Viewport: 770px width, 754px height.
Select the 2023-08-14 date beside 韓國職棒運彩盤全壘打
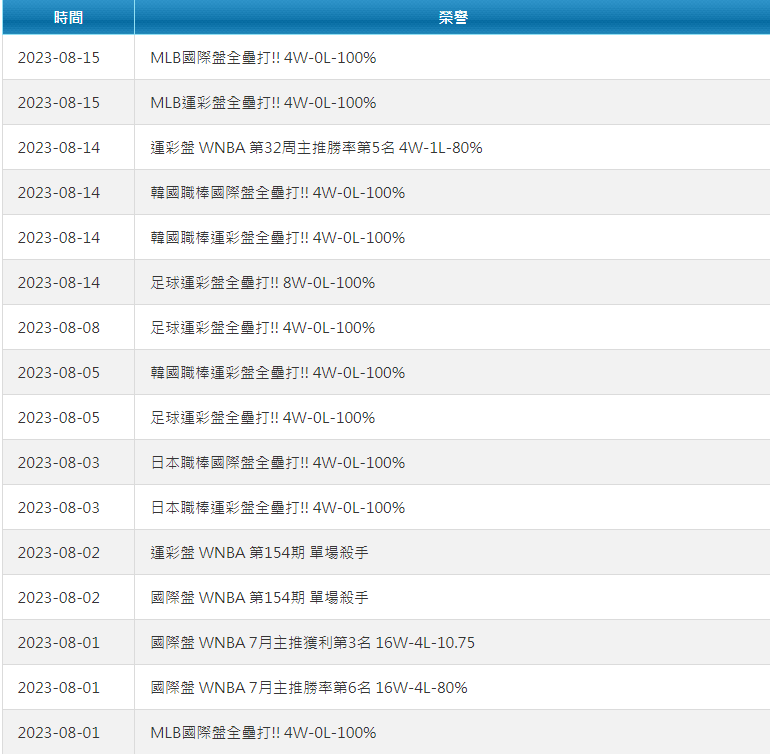[59, 238]
